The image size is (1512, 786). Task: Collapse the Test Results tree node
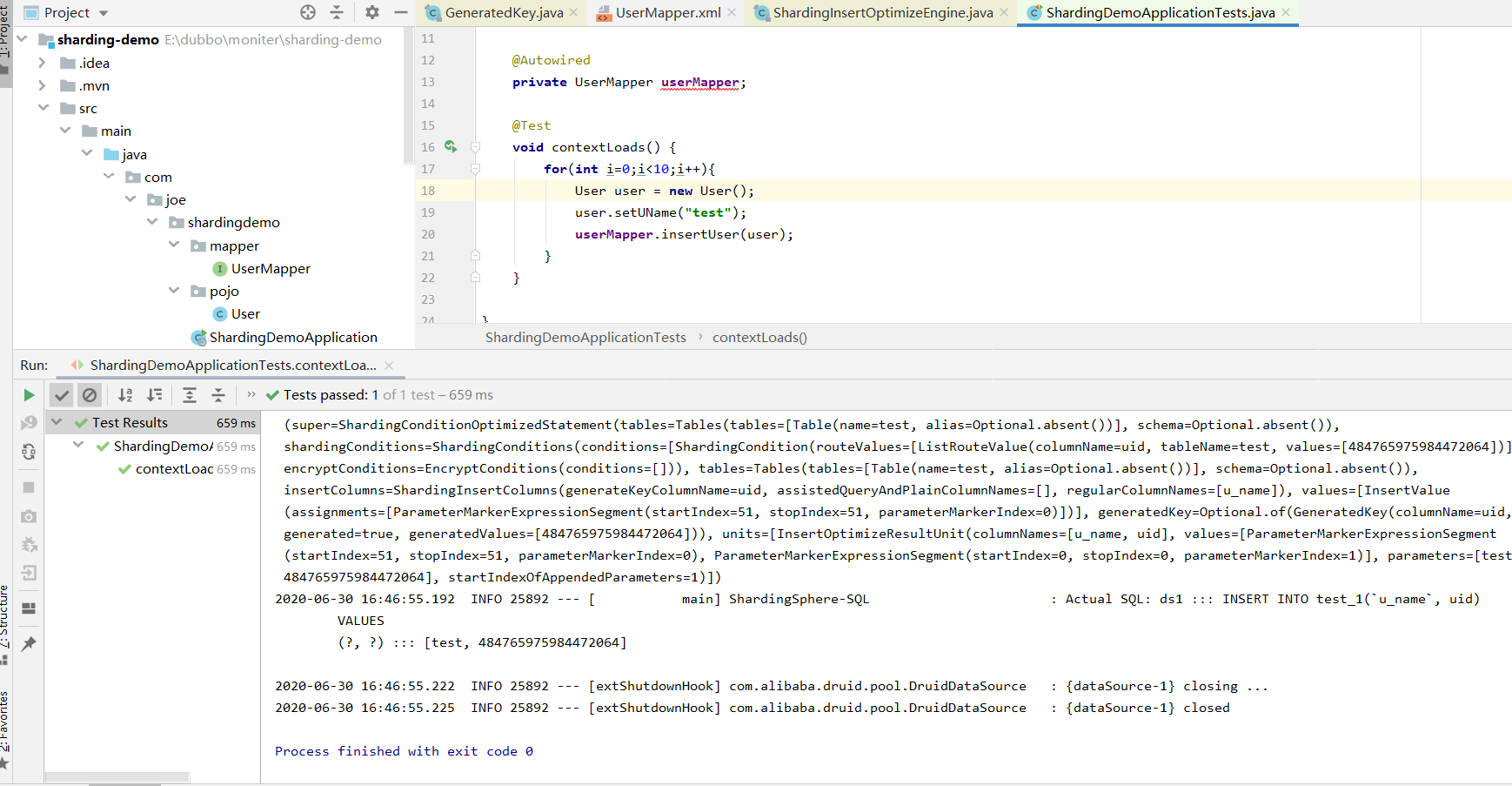56,422
